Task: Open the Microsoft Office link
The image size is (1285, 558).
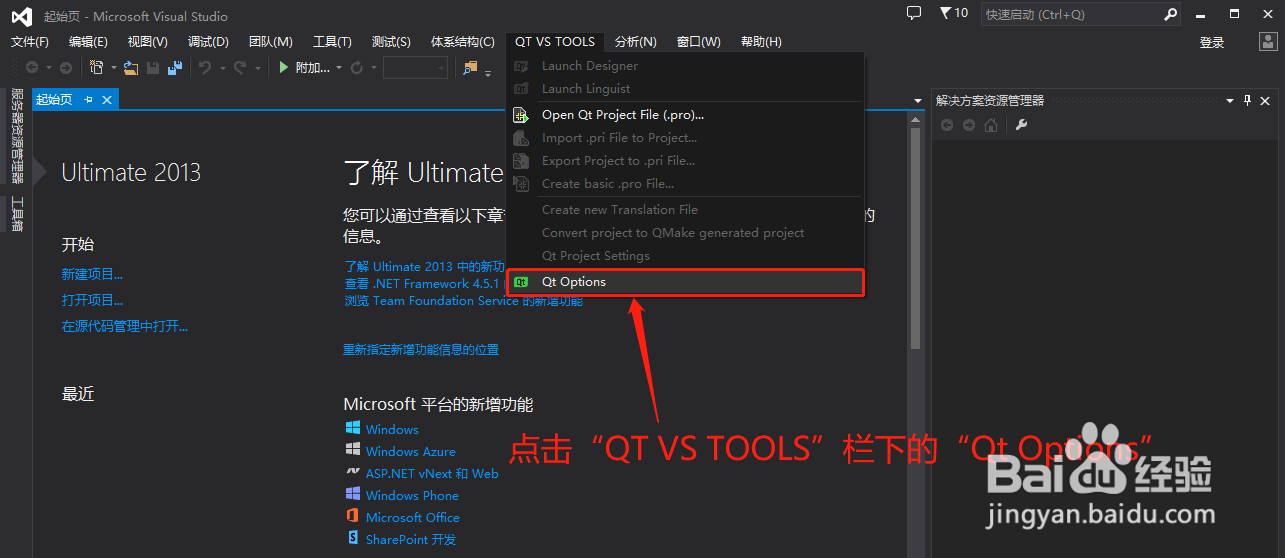Action: pos(413,518)
